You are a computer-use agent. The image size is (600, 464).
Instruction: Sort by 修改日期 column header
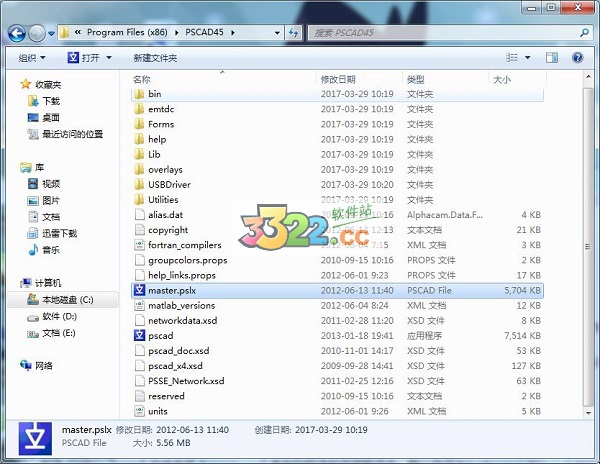point(338,79)
